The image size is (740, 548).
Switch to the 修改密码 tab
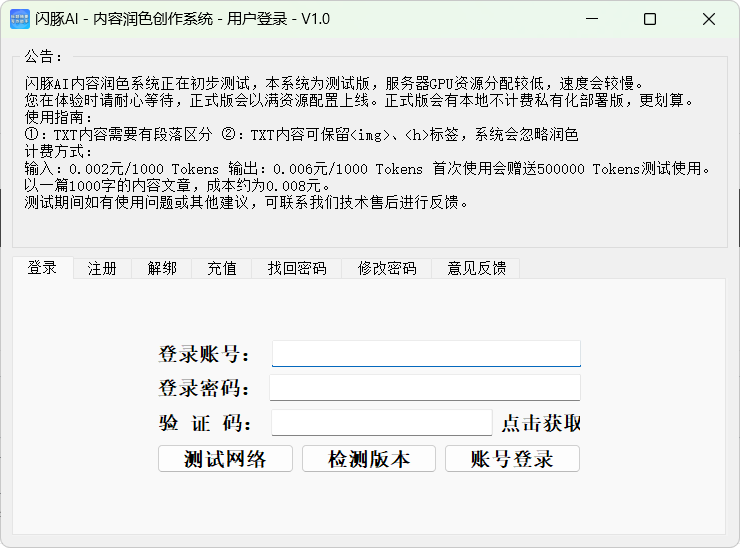tap(387, 268)
